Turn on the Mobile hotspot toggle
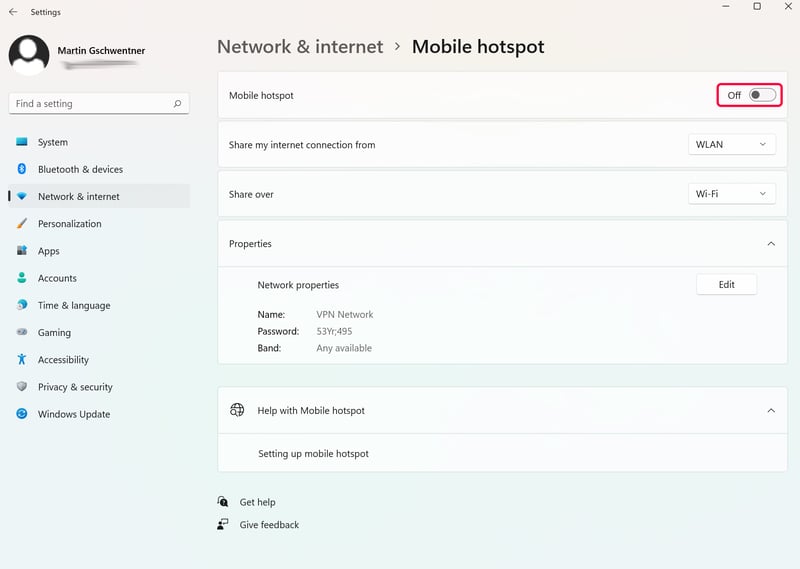Screen dimensions: 800x569 tap(762, 95)
